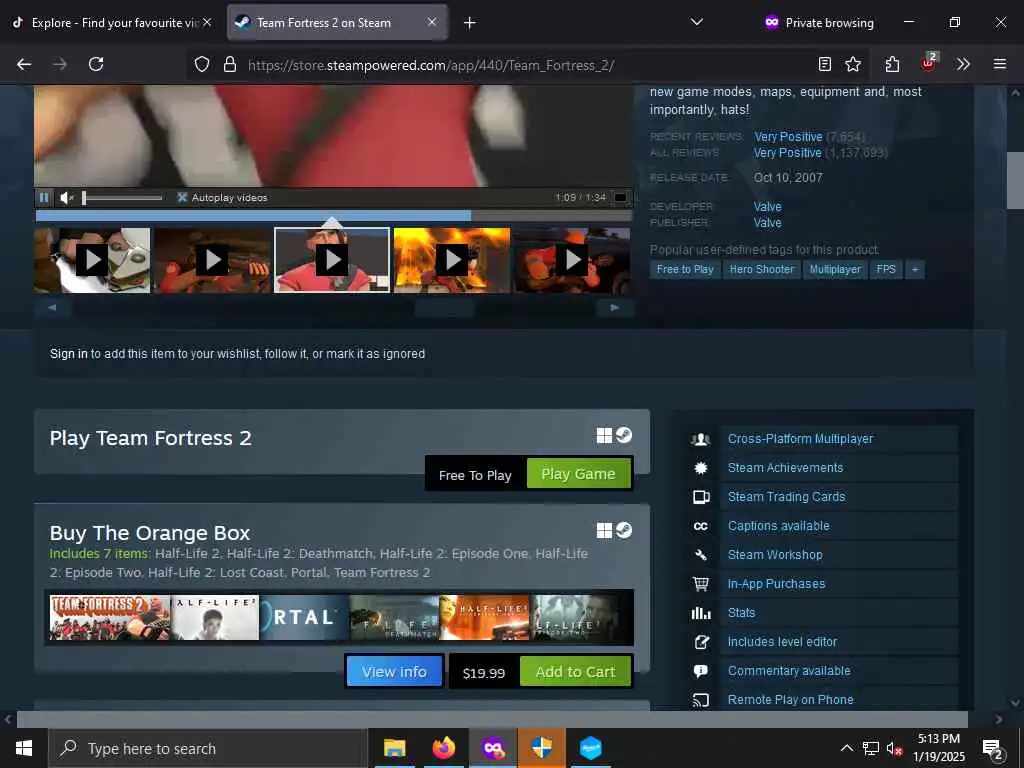Select the Team Fortress 2 on Steam tab
Screen dimensions: 1024x768
tap(338, 22)
